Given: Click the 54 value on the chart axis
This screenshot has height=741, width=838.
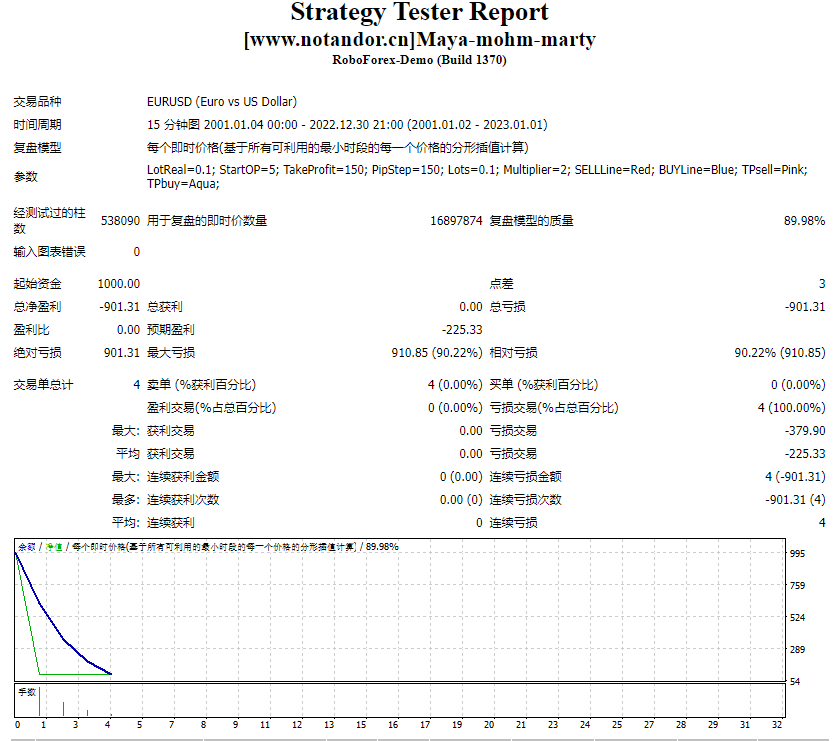Looking at the screenshot, I should tap(795, 681).
